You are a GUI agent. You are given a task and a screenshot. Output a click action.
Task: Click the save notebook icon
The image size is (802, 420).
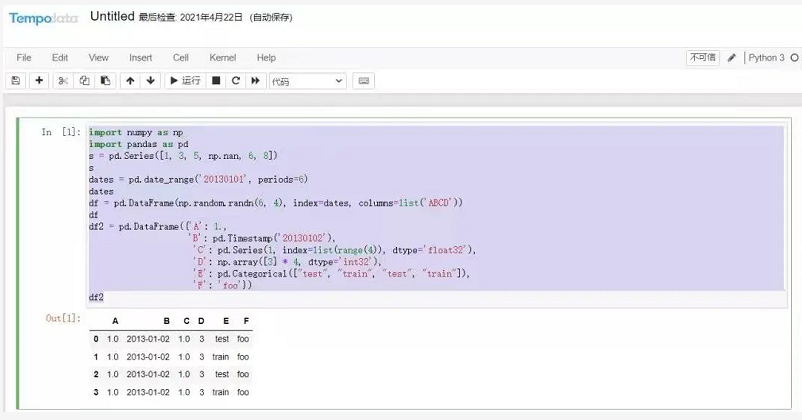(16, 81)
